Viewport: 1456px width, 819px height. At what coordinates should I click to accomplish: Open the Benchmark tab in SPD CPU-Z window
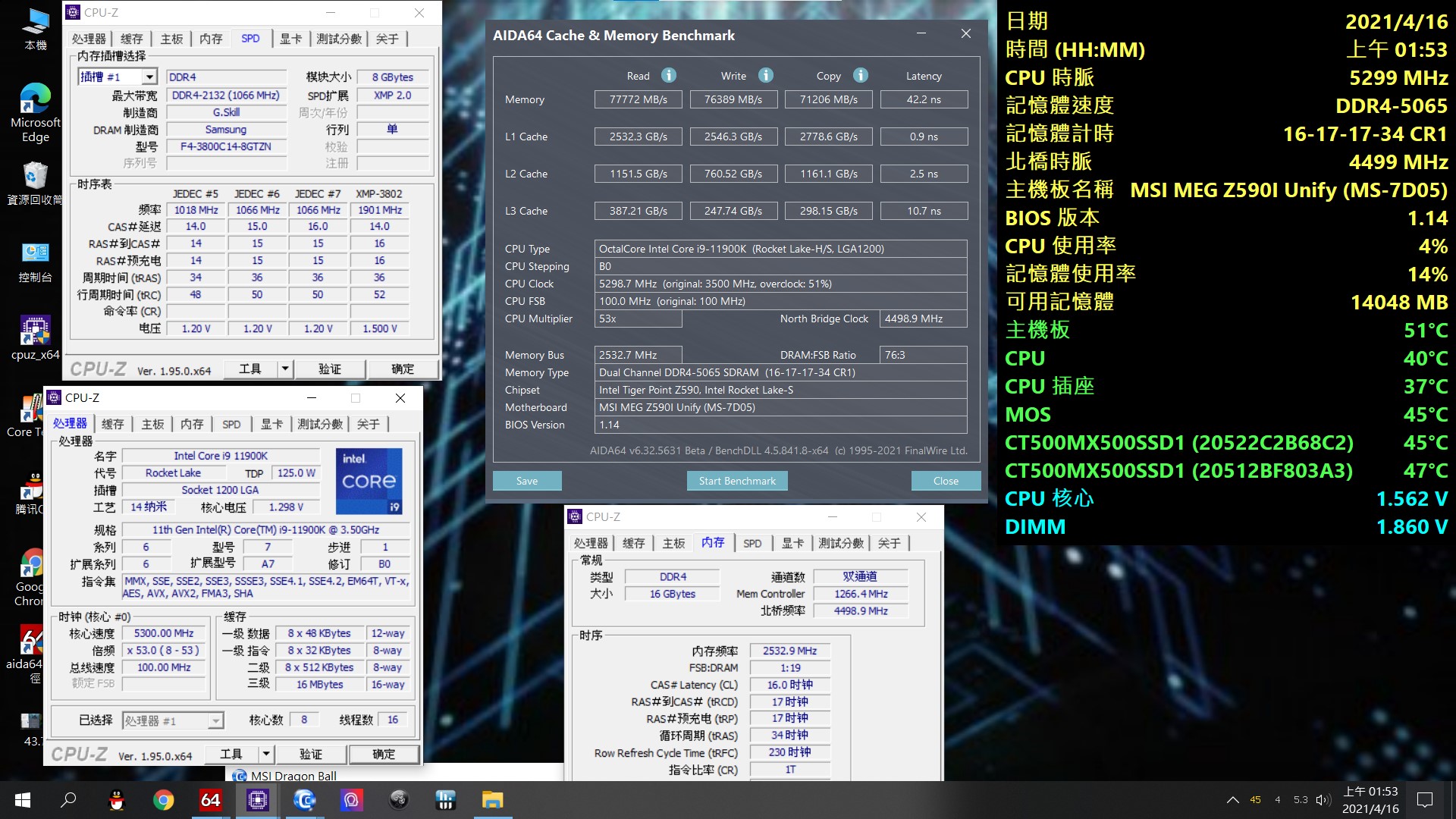[339, 39]
